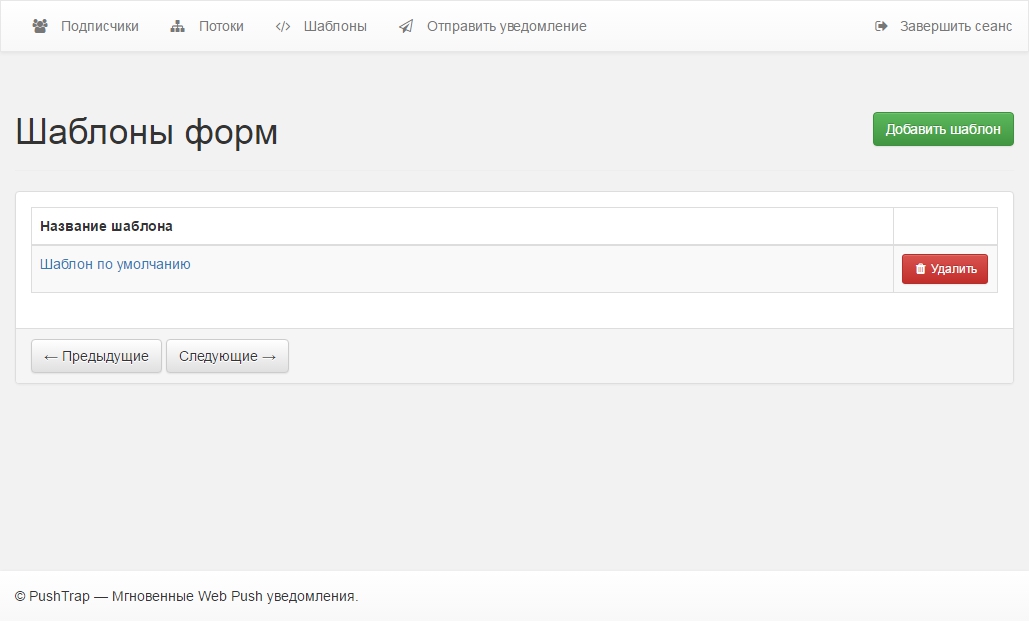The image size is (1029, 621).
Task: Click the left arrow on Предыдущие
Action: pyautogui.click(x=51, y=356)
